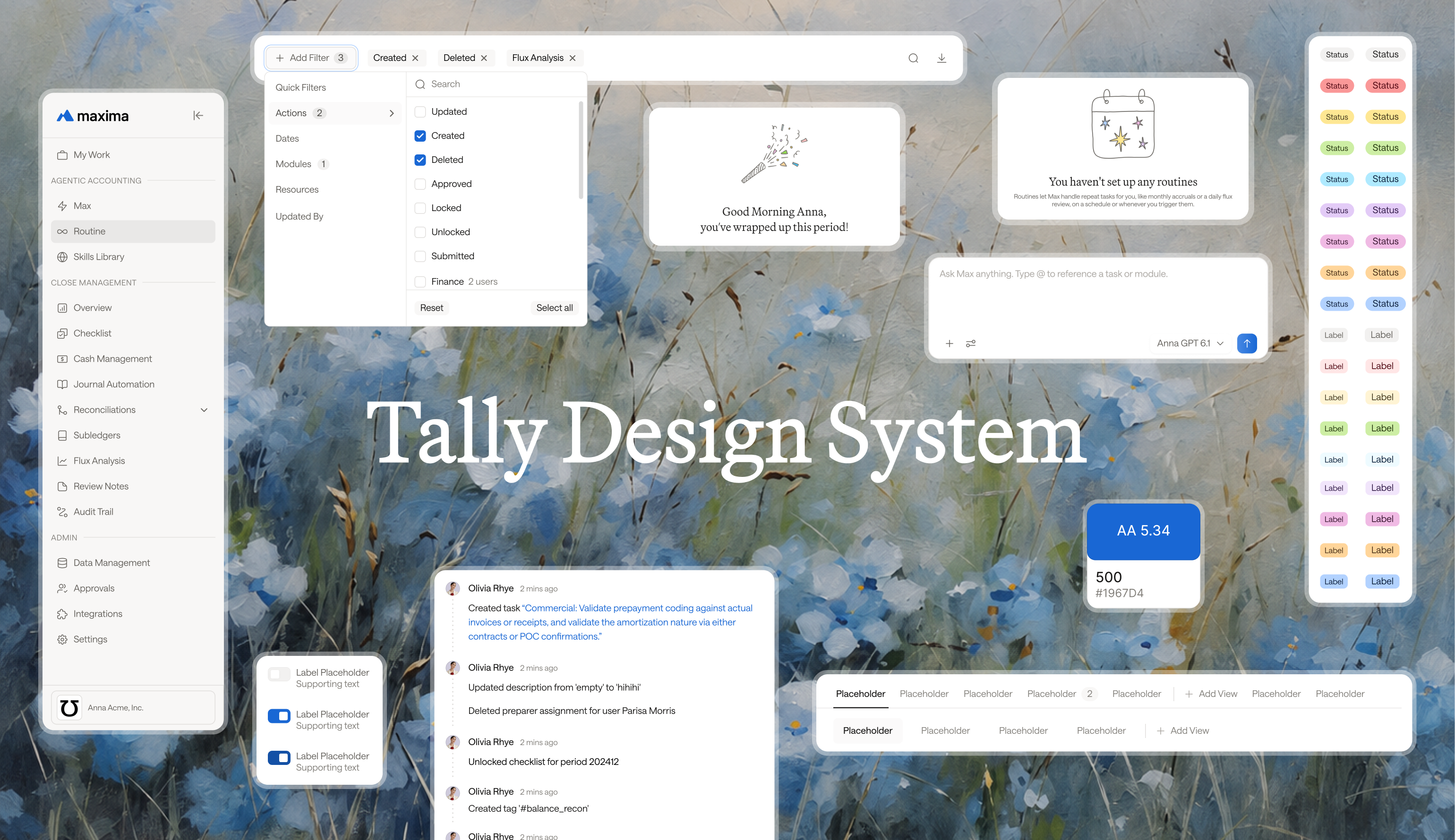The height and width of the screenshot is (840, 1455).
Task: Select the first pill-style Placeholder tab
Action: coord(867,730)
